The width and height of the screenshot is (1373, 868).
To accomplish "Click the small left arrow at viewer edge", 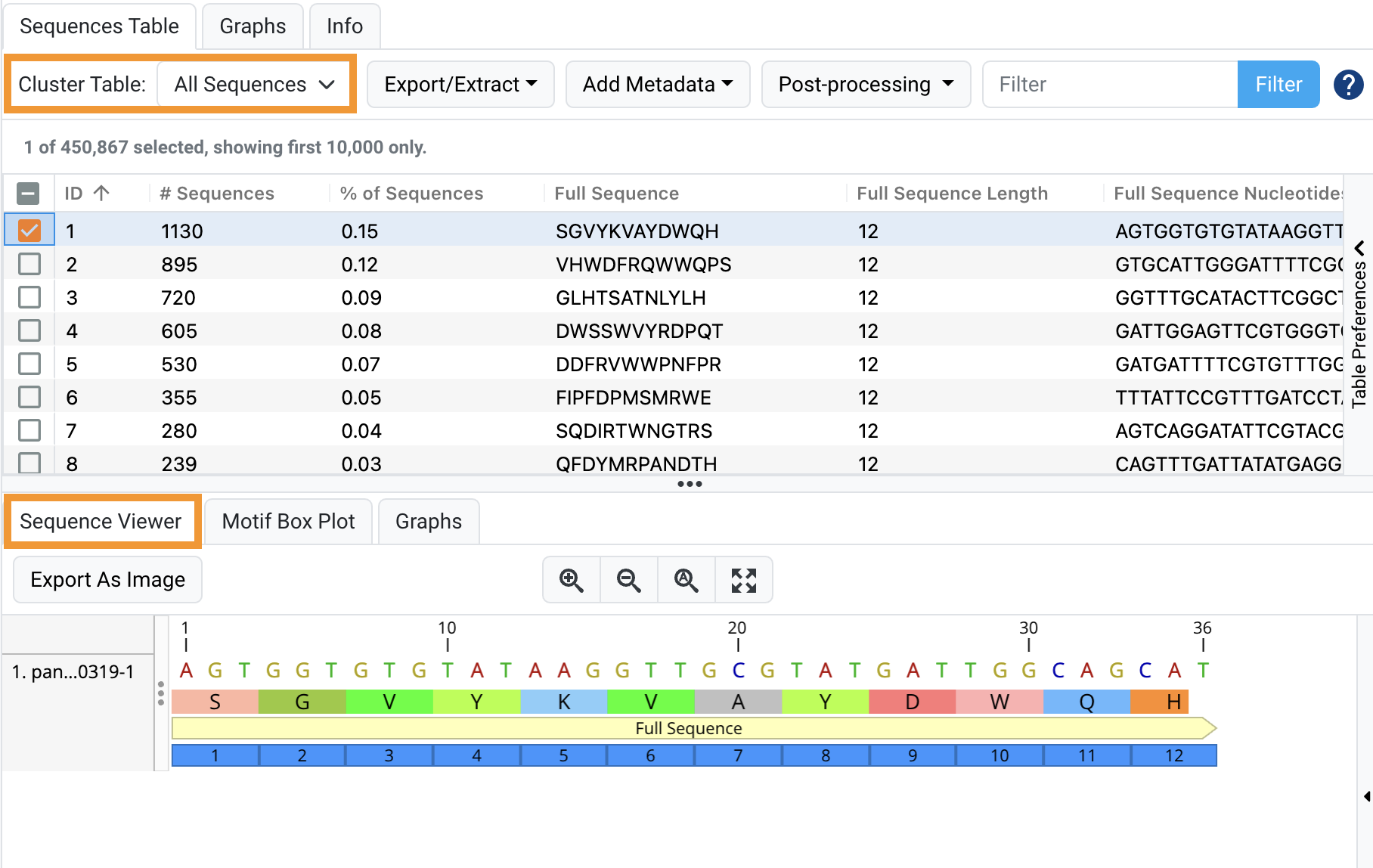I will (1367, 796).
